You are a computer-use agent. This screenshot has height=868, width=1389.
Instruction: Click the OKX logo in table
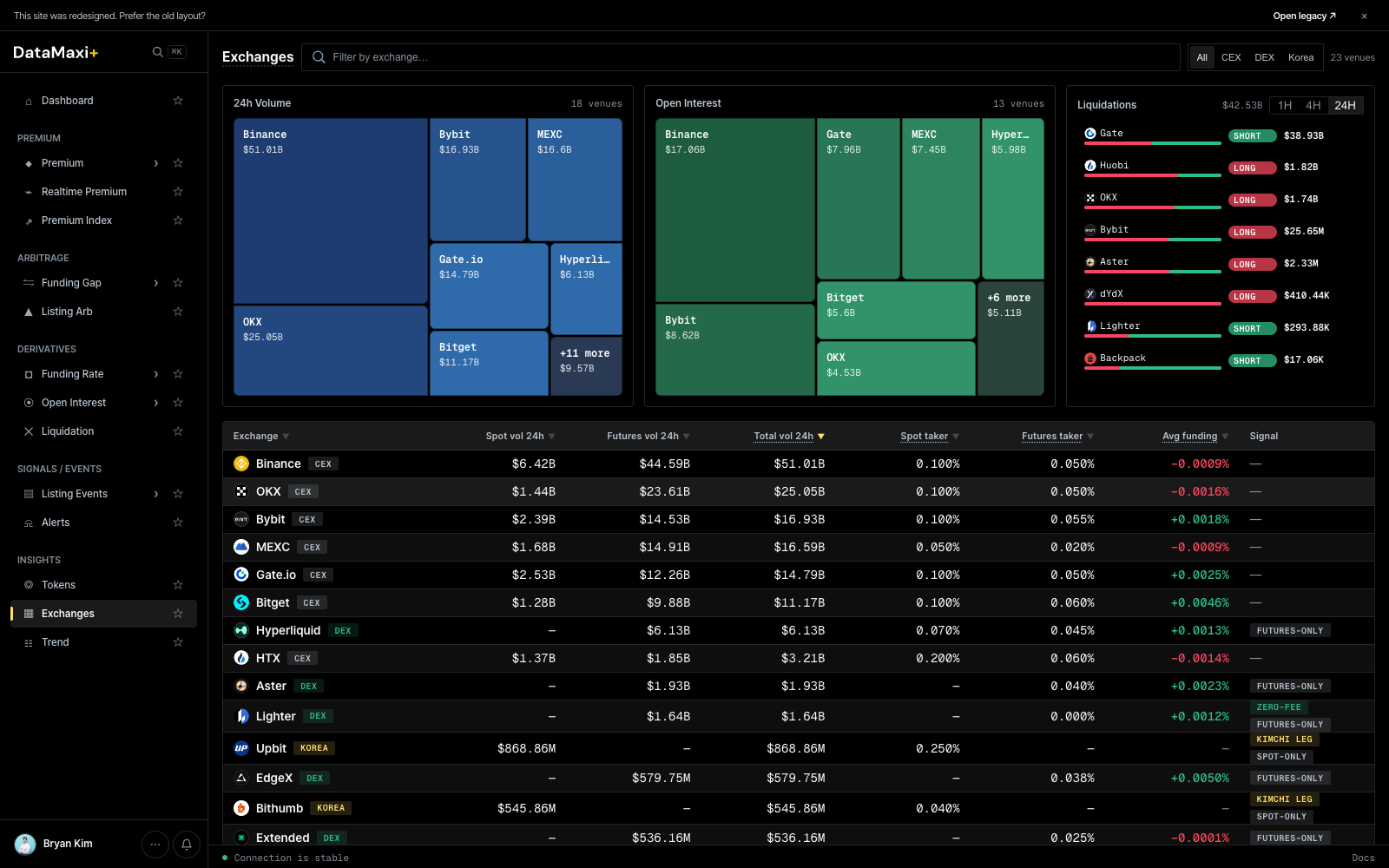click(x=241, y=491)
